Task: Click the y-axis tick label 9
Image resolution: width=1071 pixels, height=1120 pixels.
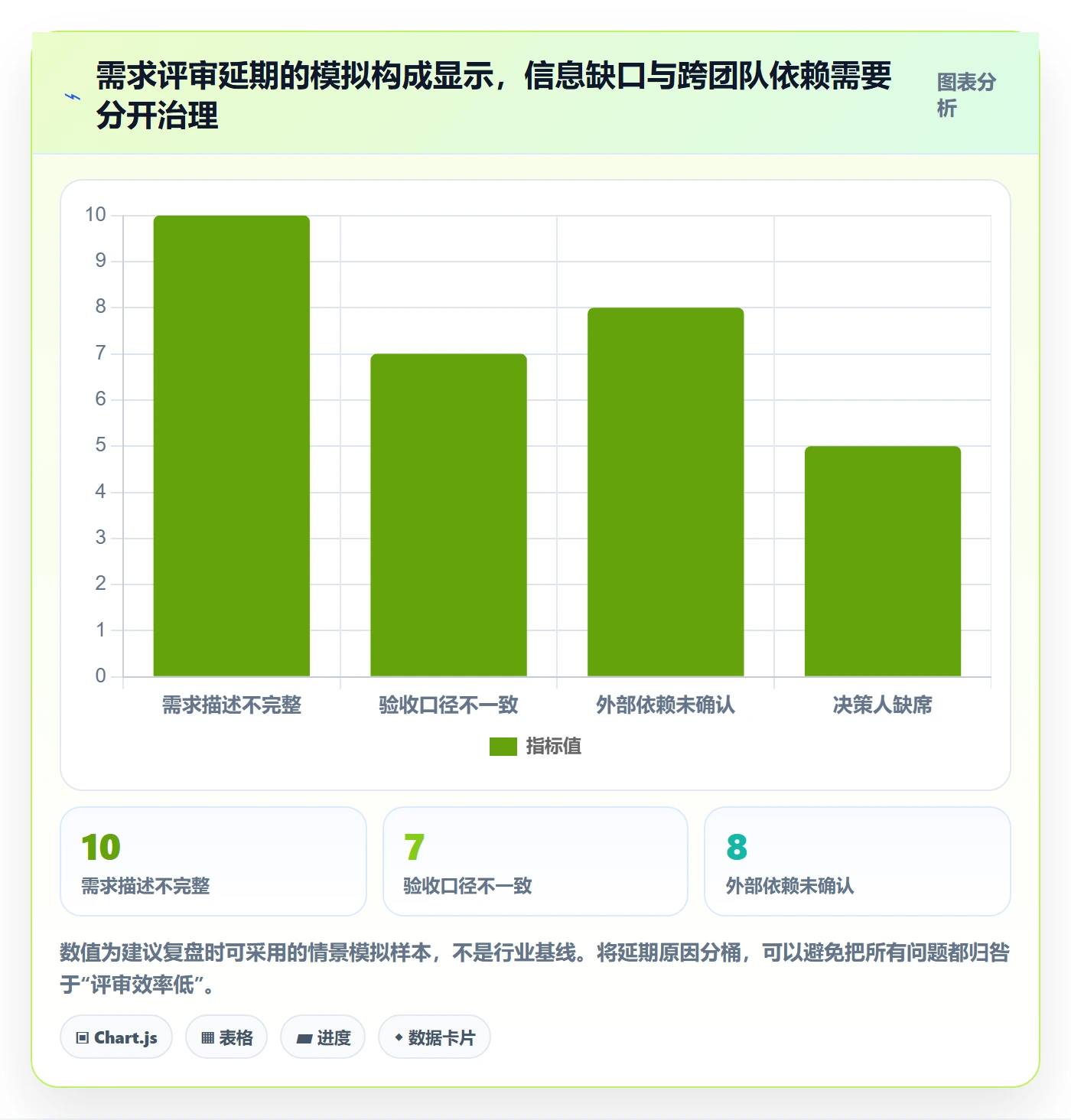Action: (100, 261)
